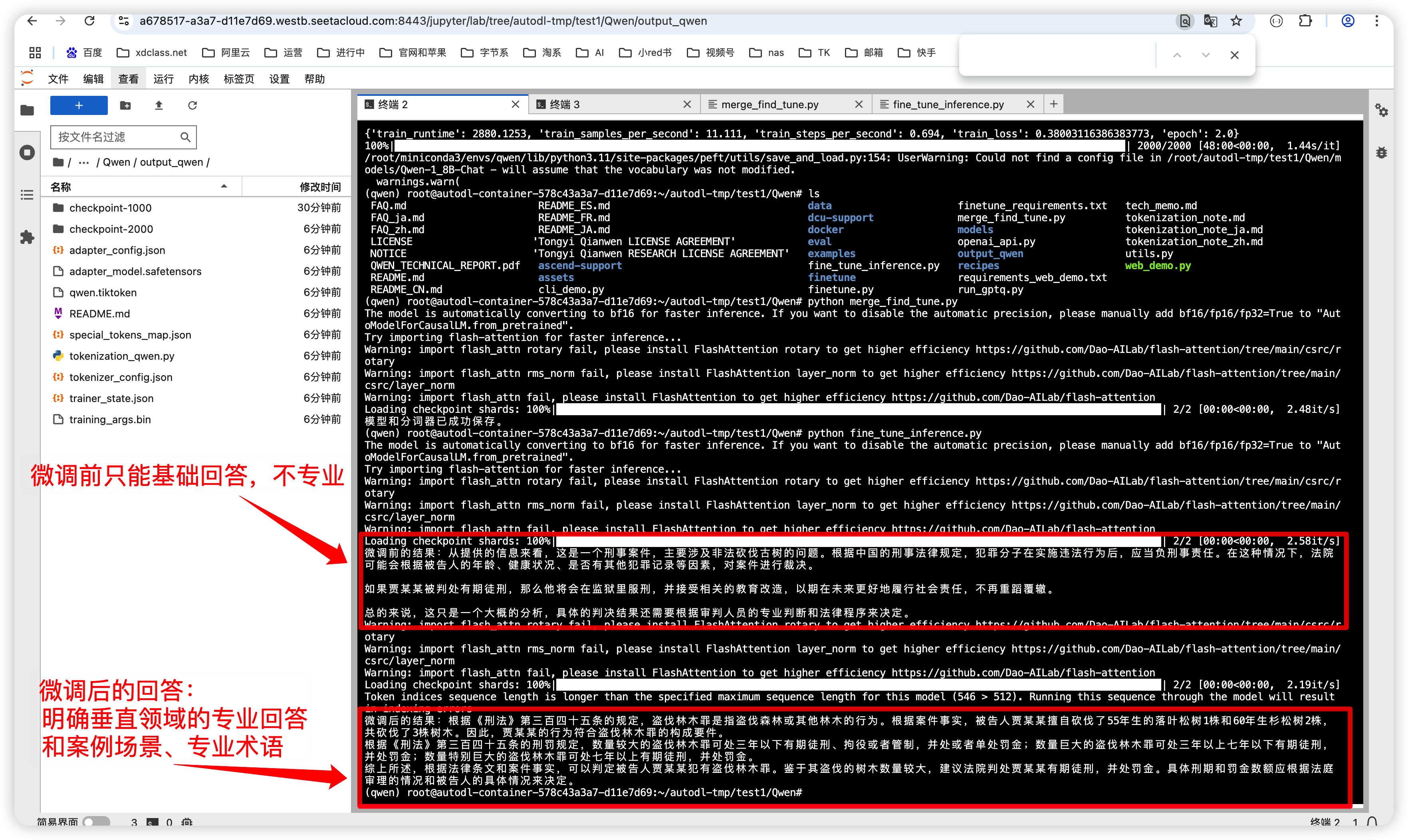
Task: Expand the collapsed breadcrumb ellipsis path
Action: point(84,162)
